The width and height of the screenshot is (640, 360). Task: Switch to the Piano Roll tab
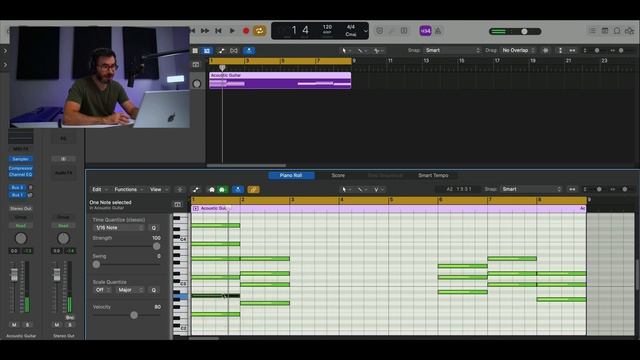tap(291, 176)
